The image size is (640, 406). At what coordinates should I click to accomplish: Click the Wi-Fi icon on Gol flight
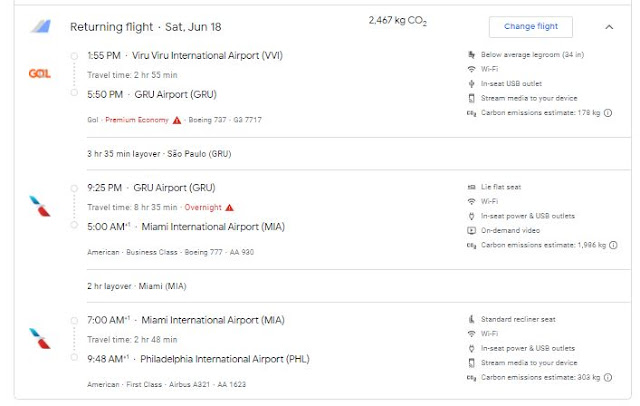click(471, 69)
